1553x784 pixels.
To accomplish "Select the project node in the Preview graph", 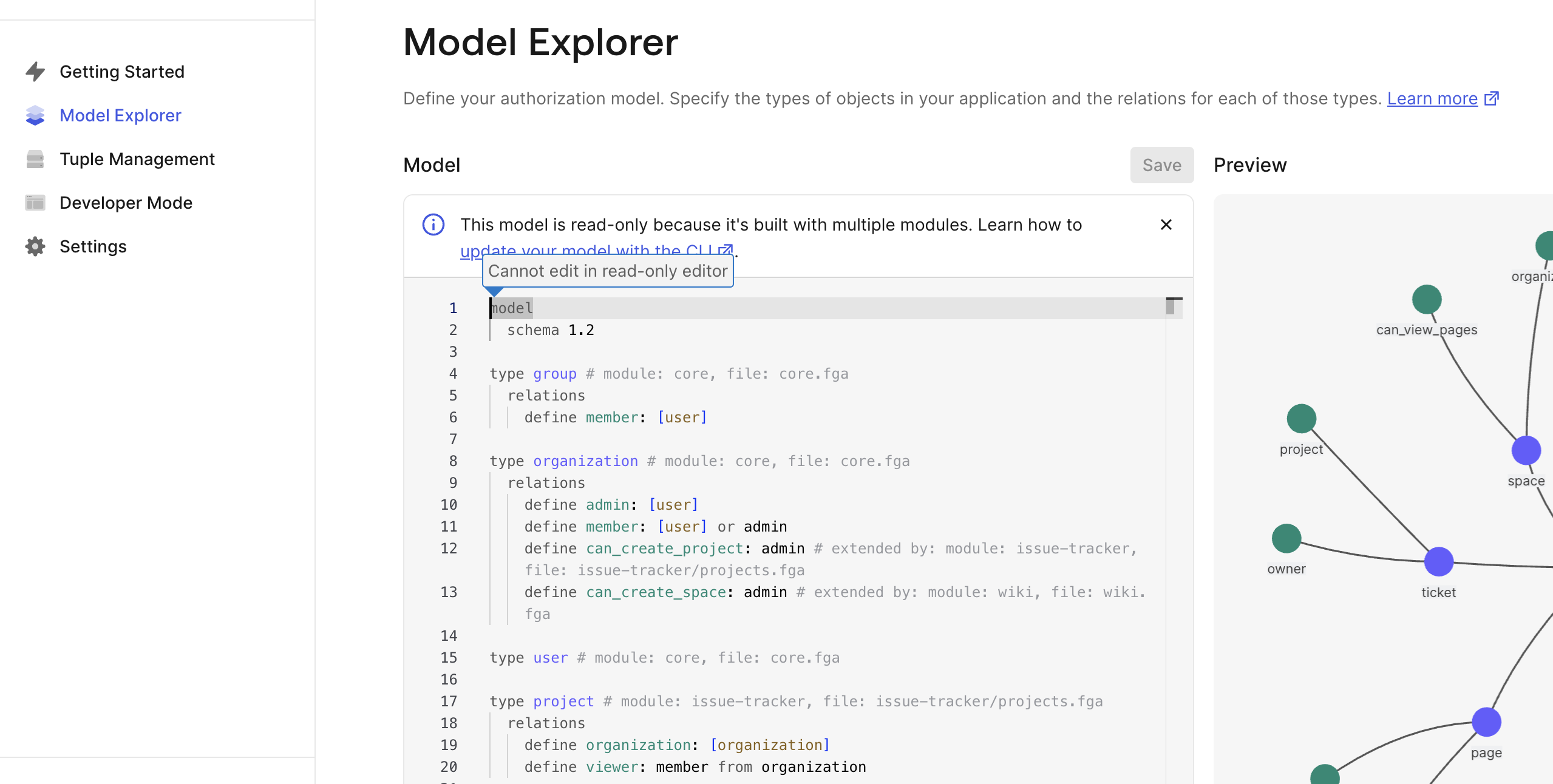I will pos(1301,419).
